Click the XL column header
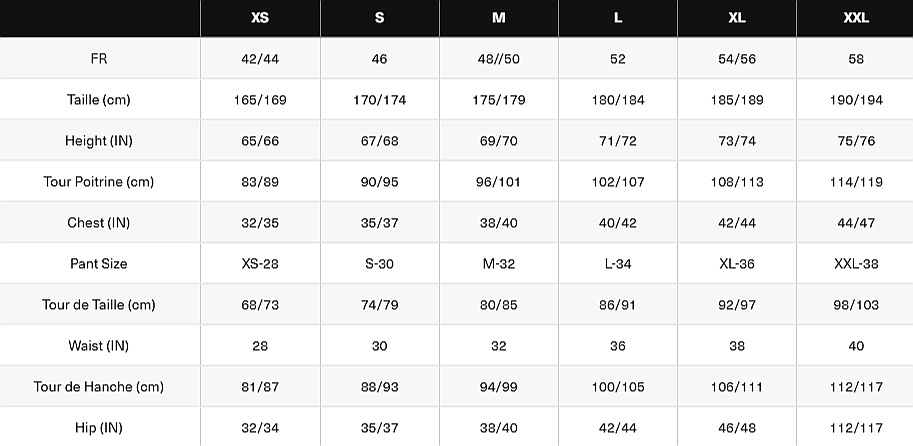 point(737,18)
